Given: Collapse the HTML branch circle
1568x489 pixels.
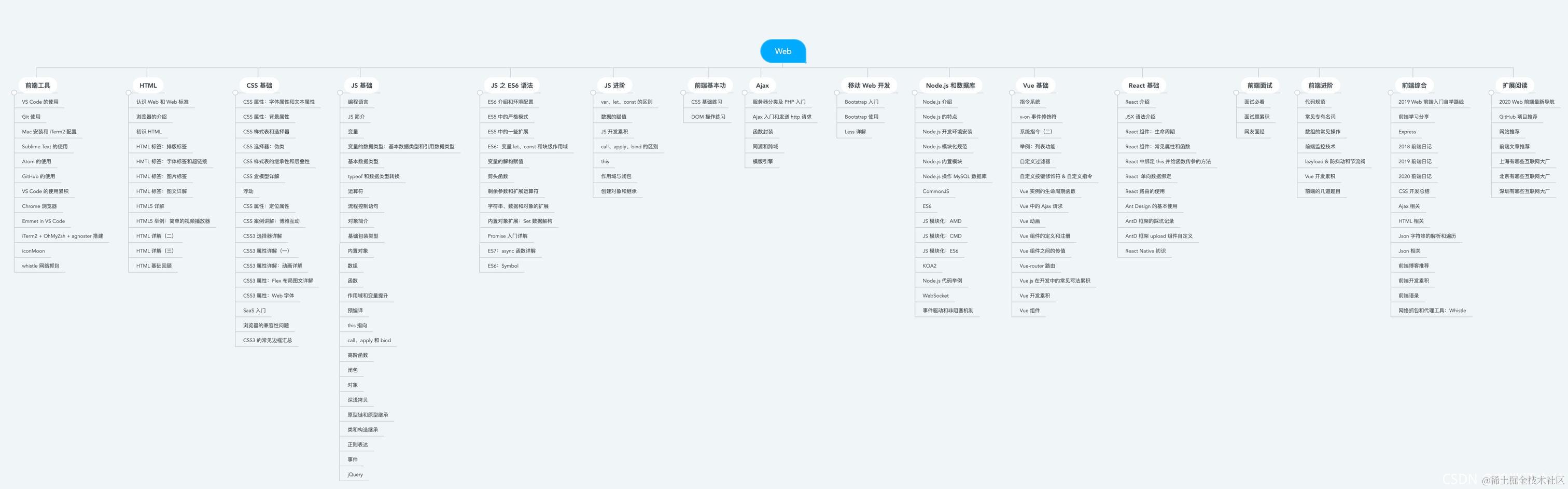Looking at the screenshot, I should click(129, 93).
